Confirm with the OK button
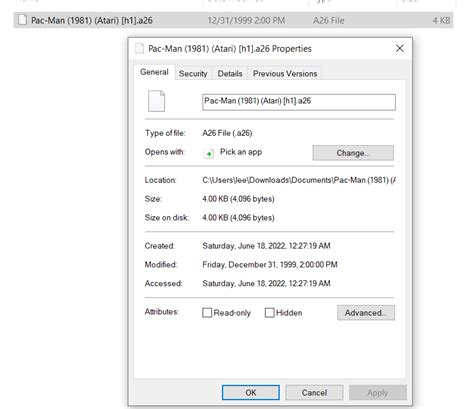 pos(251,393)
